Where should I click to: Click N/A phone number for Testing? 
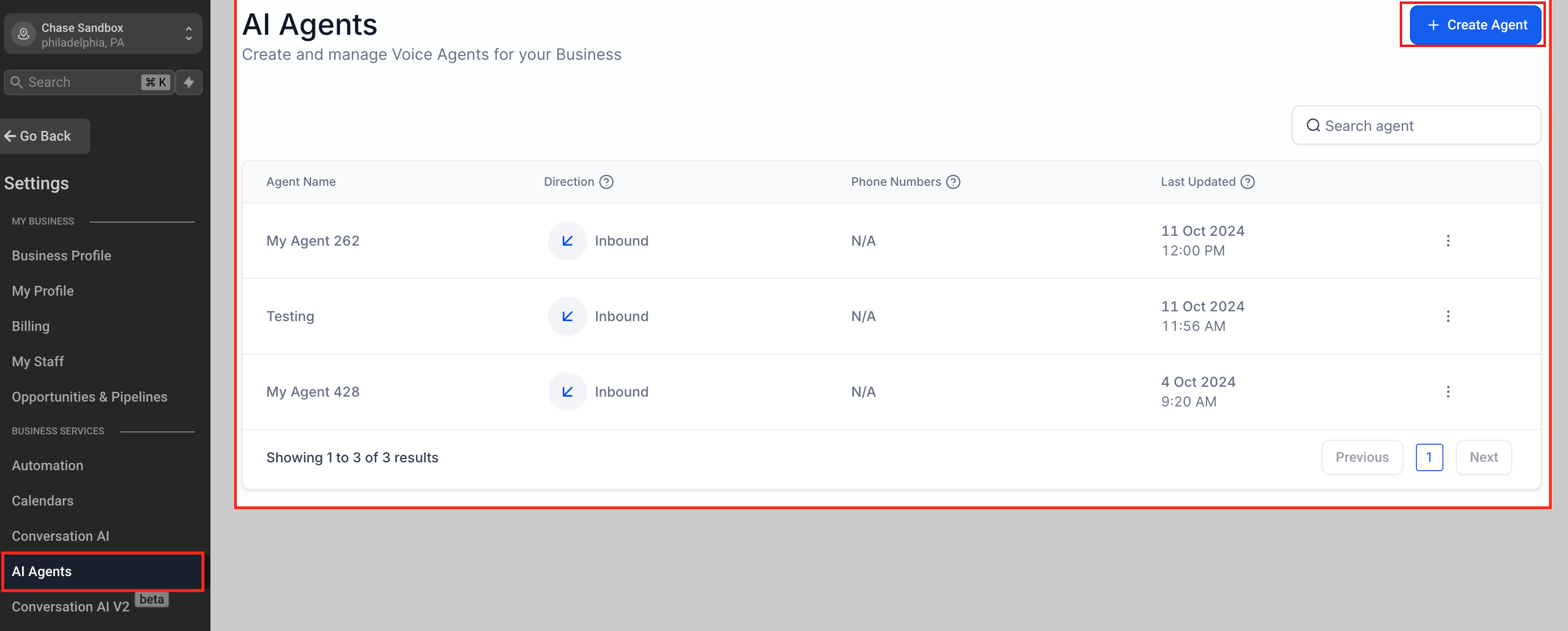click(863, 316)
